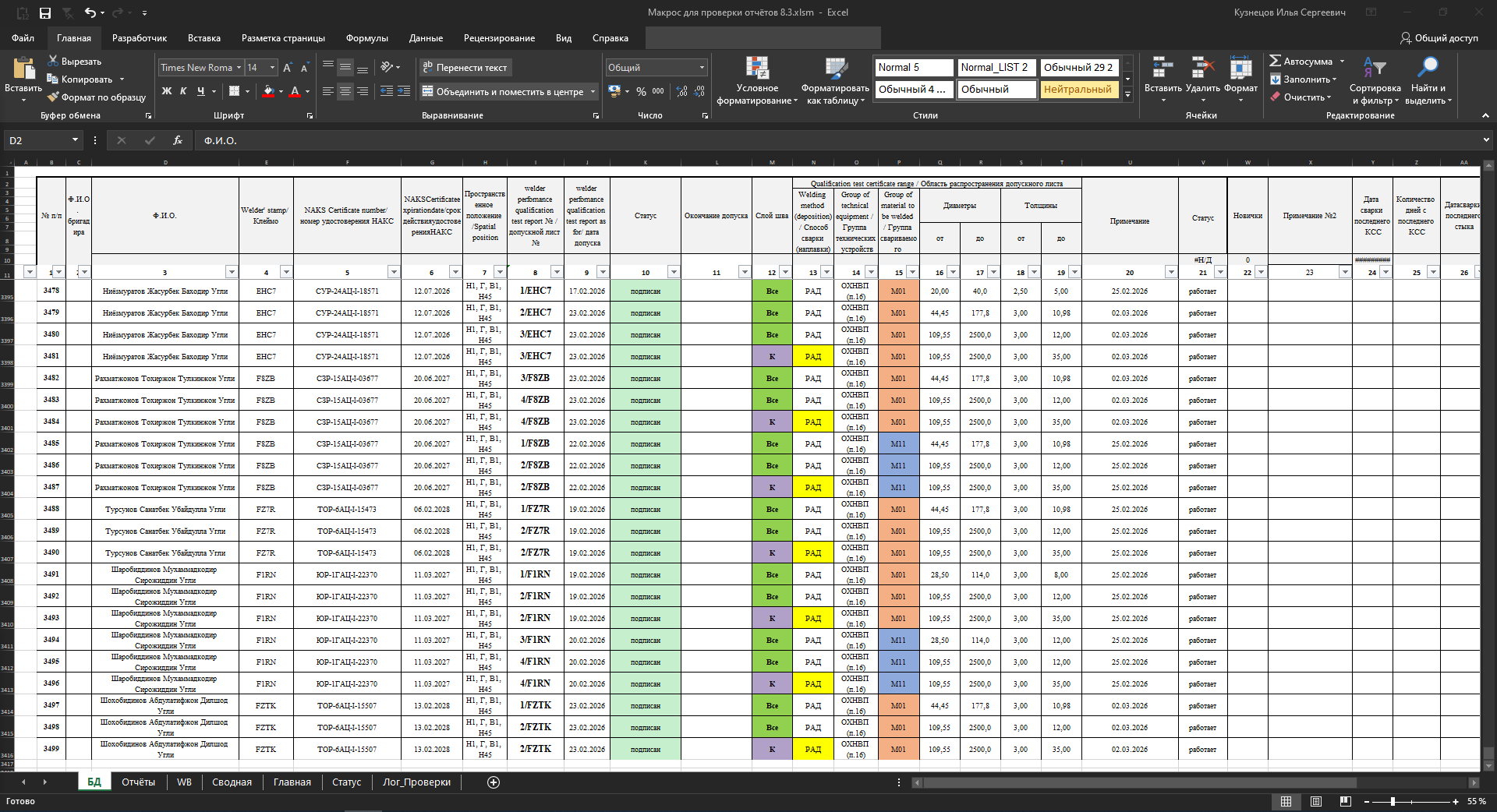
Task: Switch to the Лог_Проверки sheet tab
Action: [416, 782]
